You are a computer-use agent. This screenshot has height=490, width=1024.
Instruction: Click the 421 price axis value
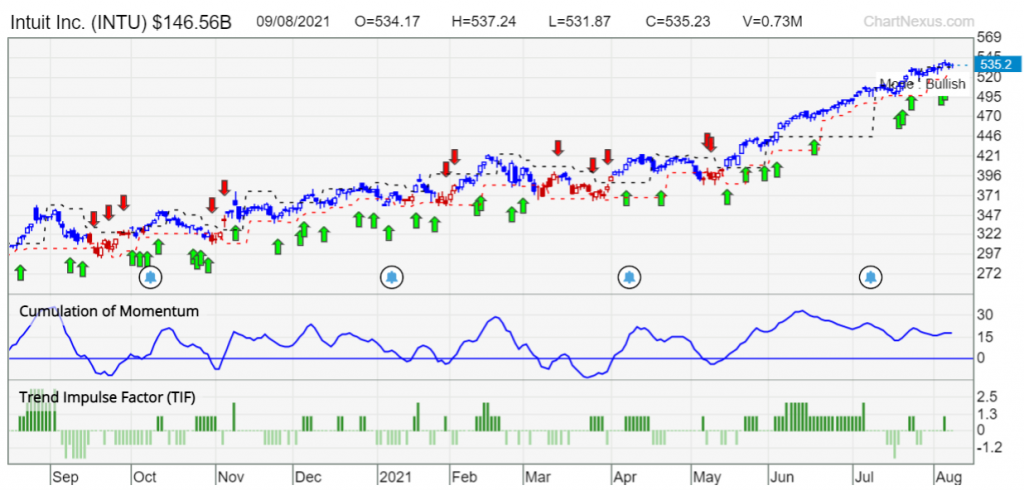pyautogui.click(x=987, y=155)
